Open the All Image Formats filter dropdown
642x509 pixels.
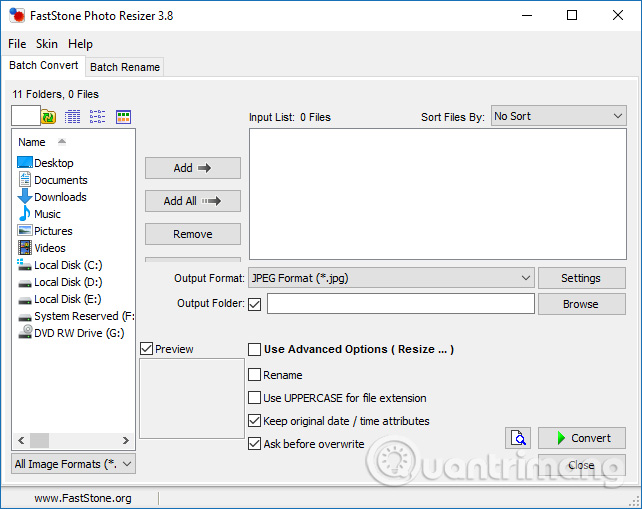(x=73, y=464)
